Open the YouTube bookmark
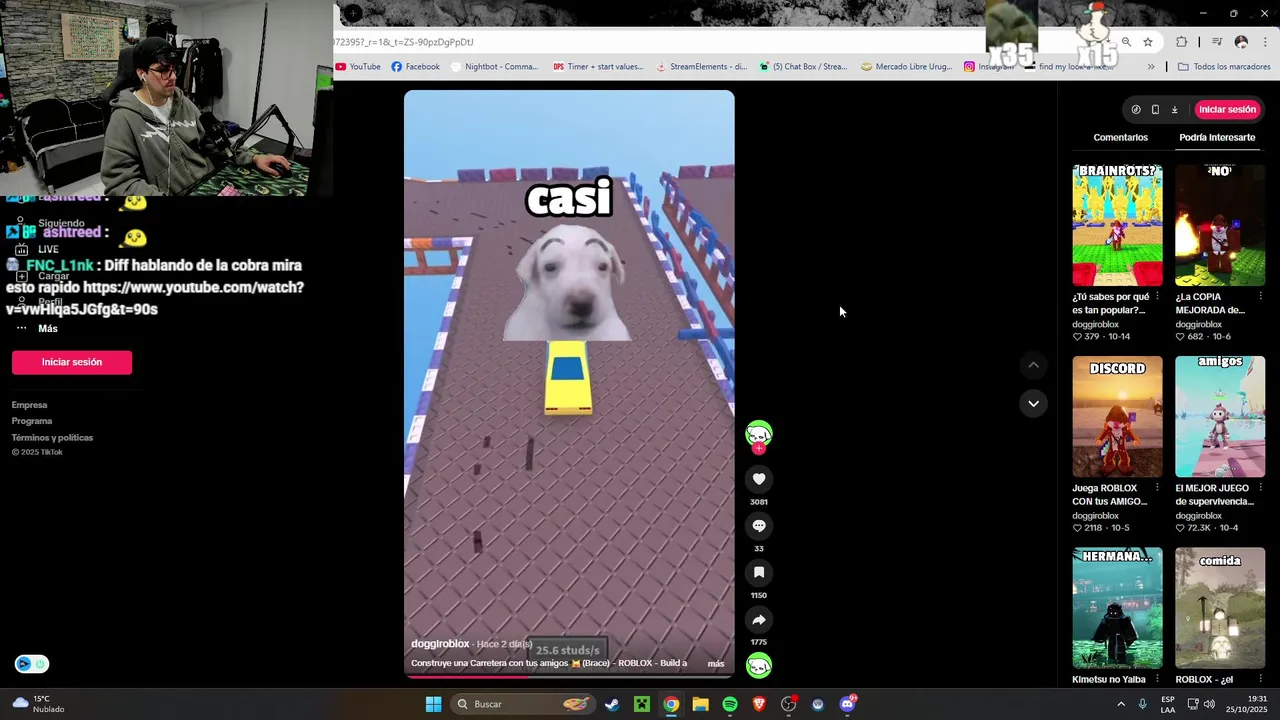Image resolution: width=1280 pixels, height=720 pixels. [x=358, y=67]
